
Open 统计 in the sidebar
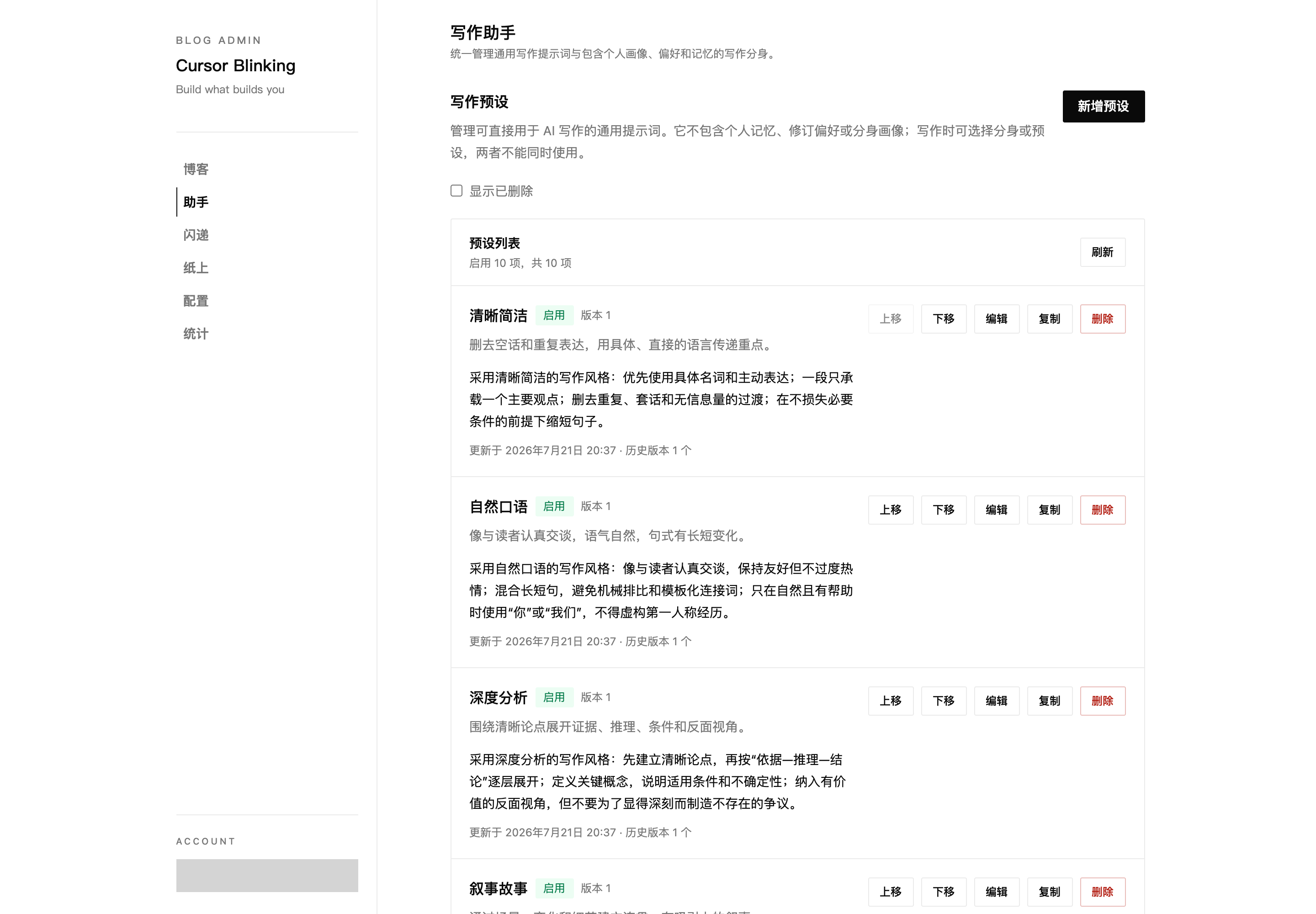pos(196,334)
